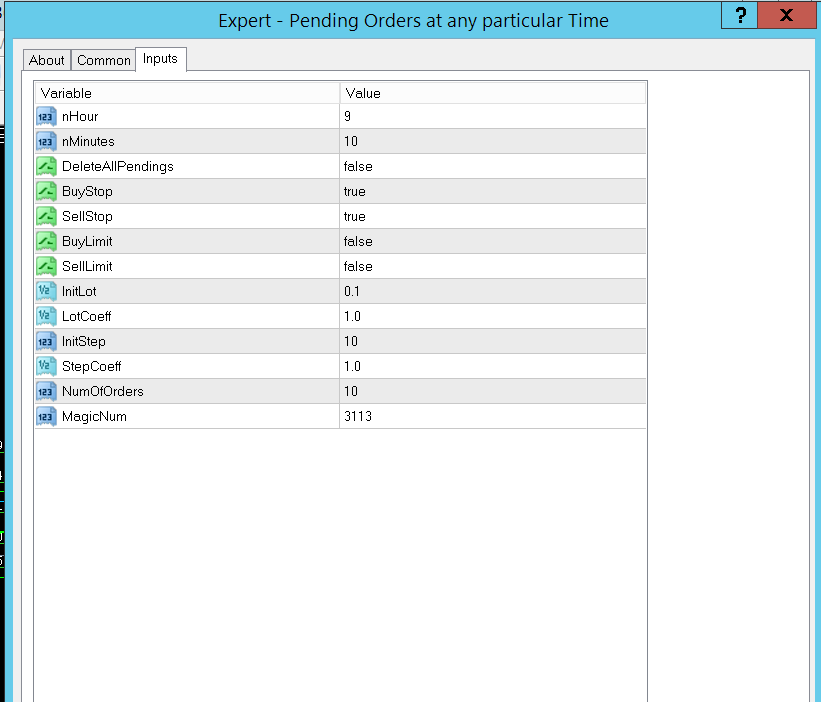
Task: Select the InitLot variable name
Action: (79, 292)
